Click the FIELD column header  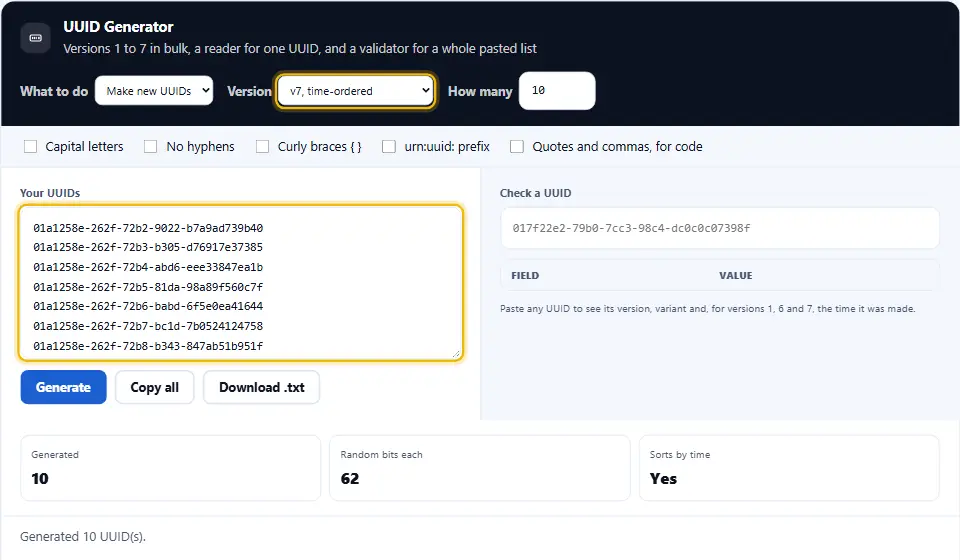[x=525, y=275]
